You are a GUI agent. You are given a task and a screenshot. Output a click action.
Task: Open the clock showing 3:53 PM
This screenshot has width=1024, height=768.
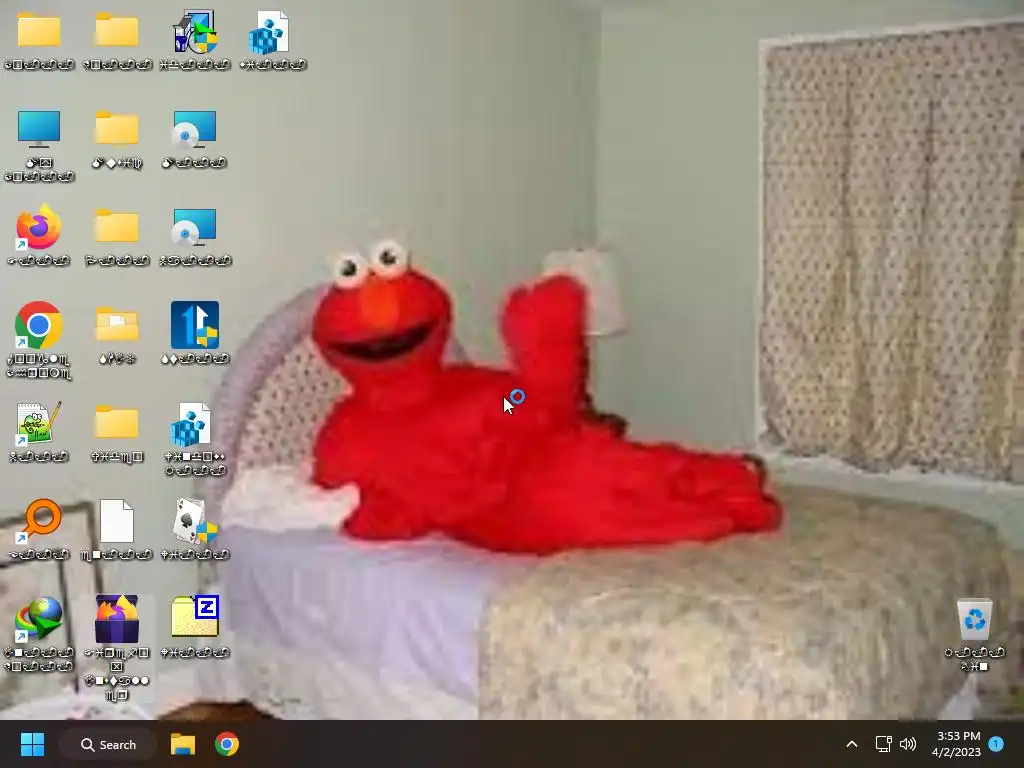click(x=957, y=744)
